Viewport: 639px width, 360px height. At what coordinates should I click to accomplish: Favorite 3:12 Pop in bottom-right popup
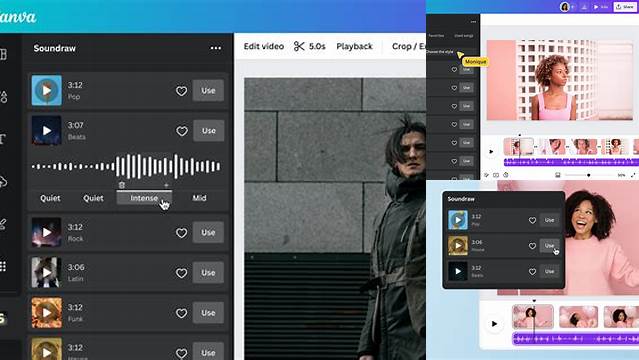tap(532, 220)
